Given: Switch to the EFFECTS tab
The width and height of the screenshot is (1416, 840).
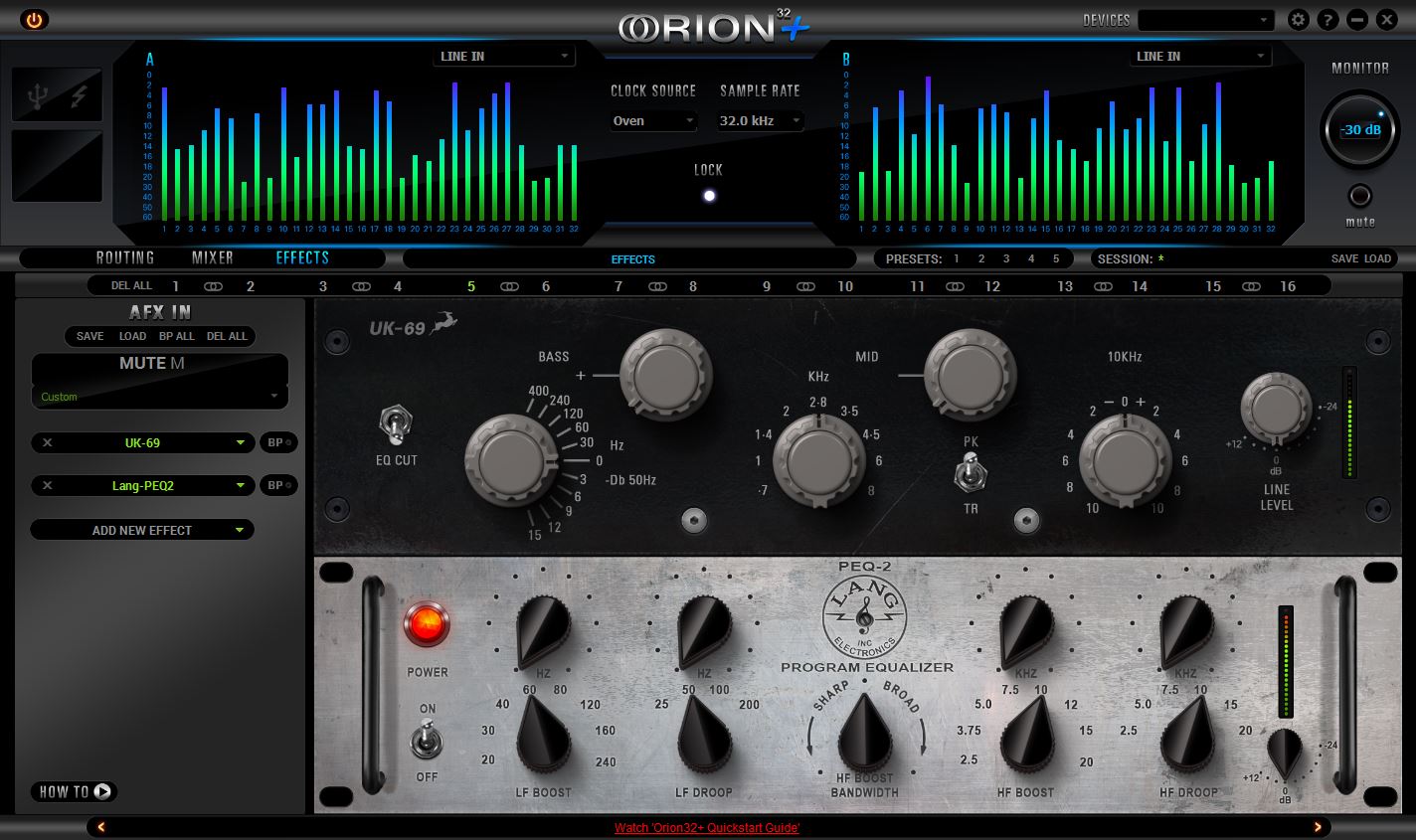Looking at the screenshot, I should 302,257.
